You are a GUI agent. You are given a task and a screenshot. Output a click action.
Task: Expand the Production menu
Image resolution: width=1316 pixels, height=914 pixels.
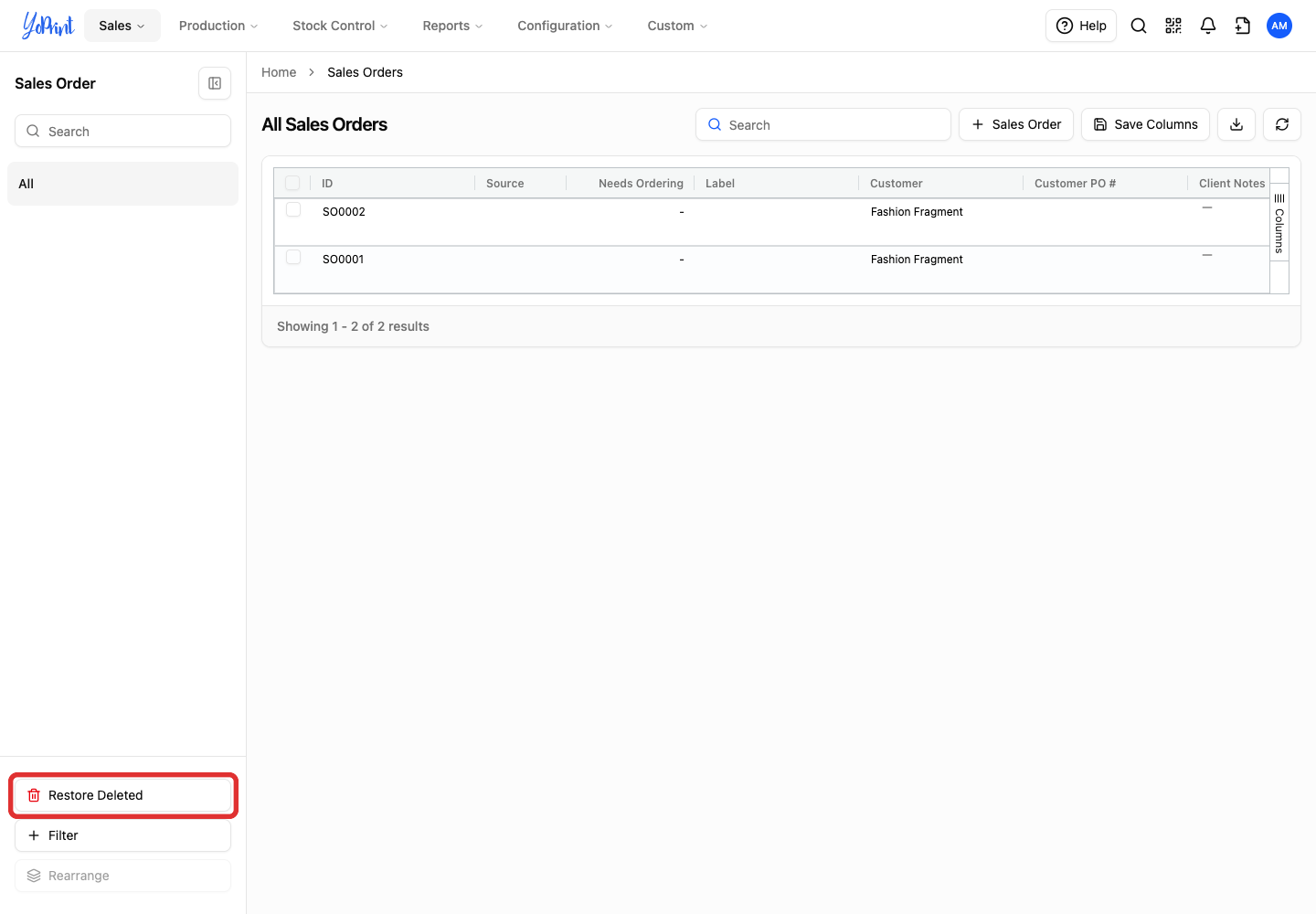(x=218, y=26)
